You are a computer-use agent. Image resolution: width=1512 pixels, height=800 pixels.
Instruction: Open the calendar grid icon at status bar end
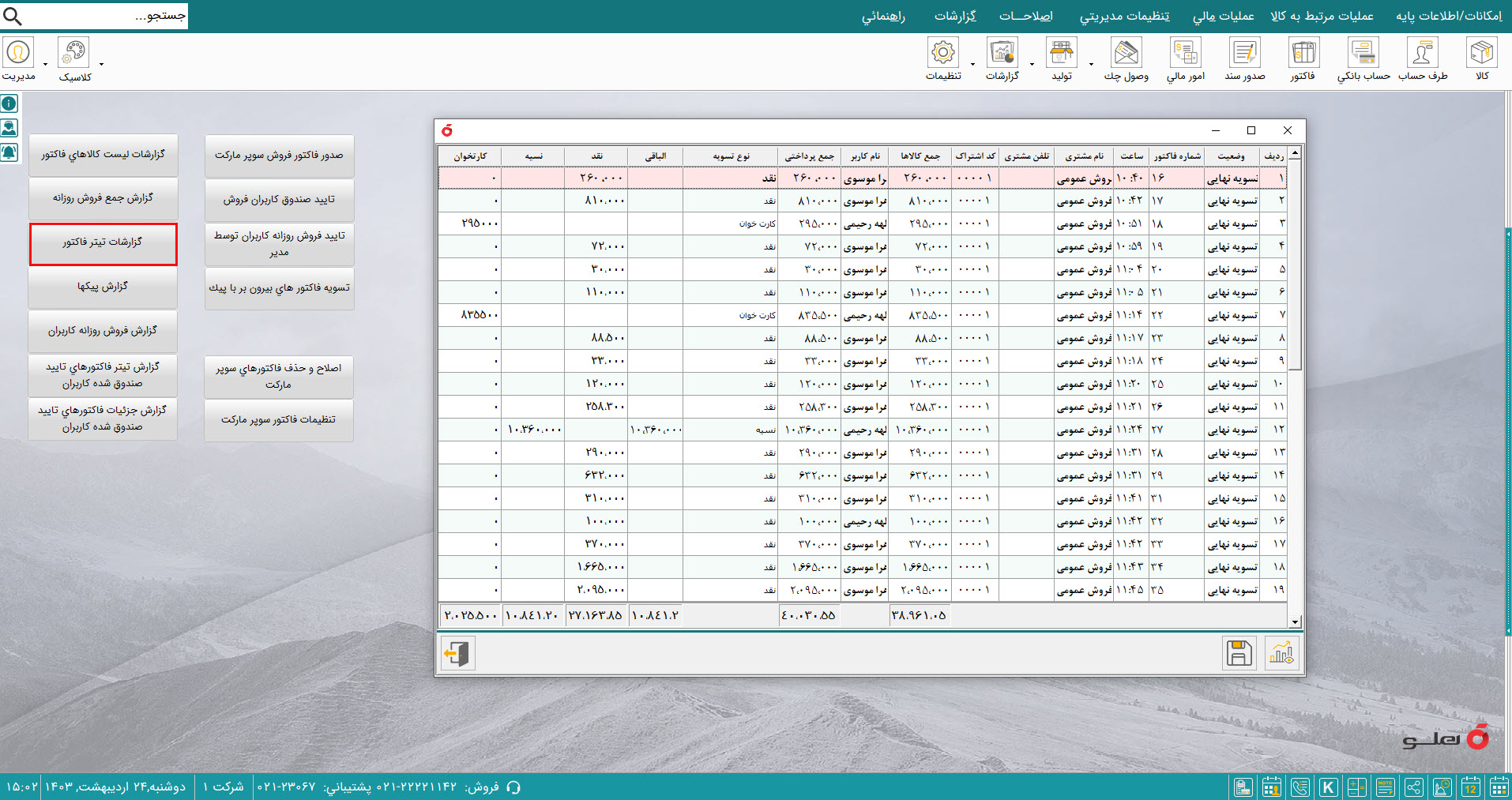pos(1499,787)
